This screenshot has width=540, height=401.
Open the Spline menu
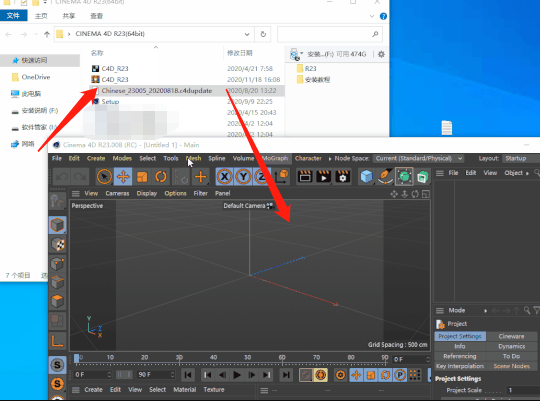pos(217,158)
